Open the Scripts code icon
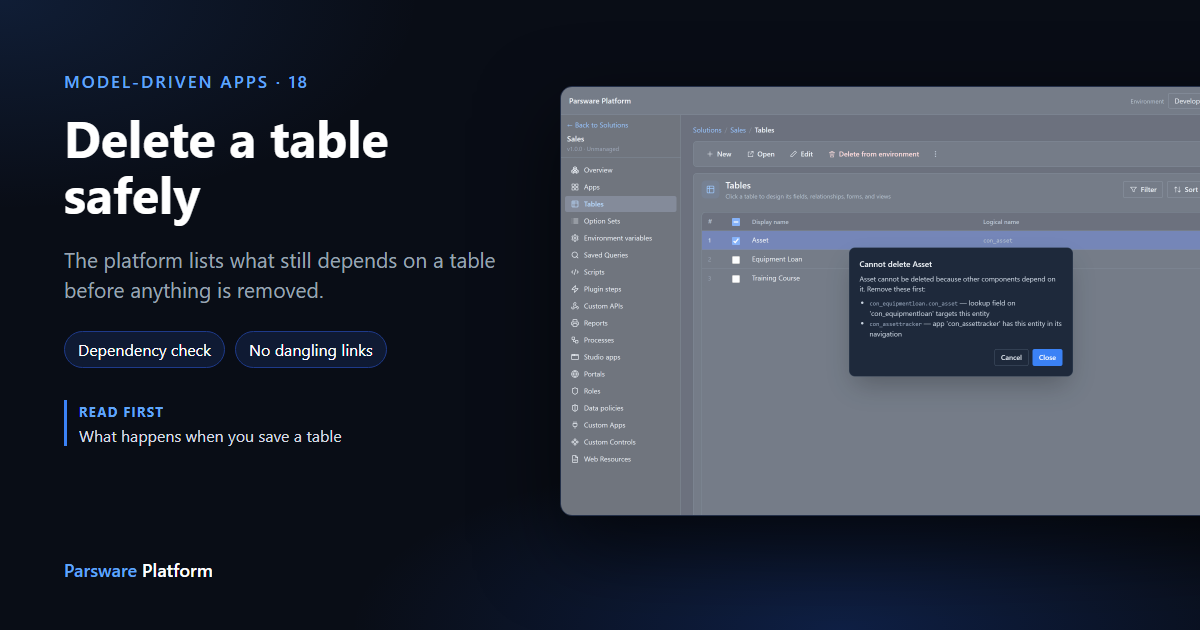Viewport: 1200px width, 630px height. pyautogui.click(x=575, y=272)
